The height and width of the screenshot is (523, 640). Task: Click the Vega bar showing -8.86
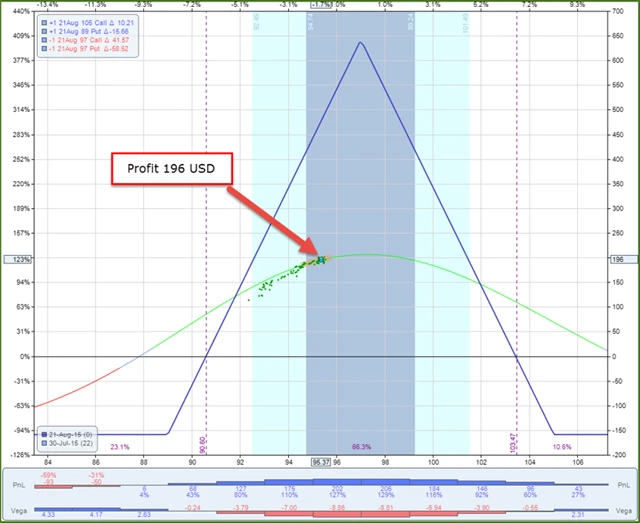coord(338,514)
